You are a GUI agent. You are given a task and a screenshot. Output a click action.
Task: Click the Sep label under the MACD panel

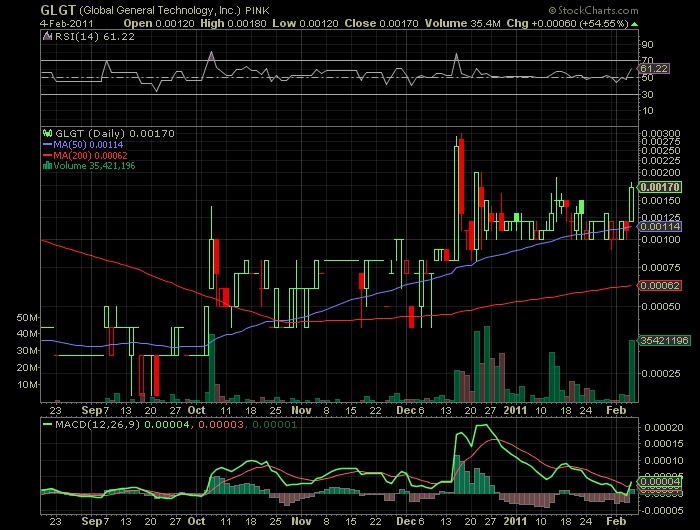coord(92,521)
